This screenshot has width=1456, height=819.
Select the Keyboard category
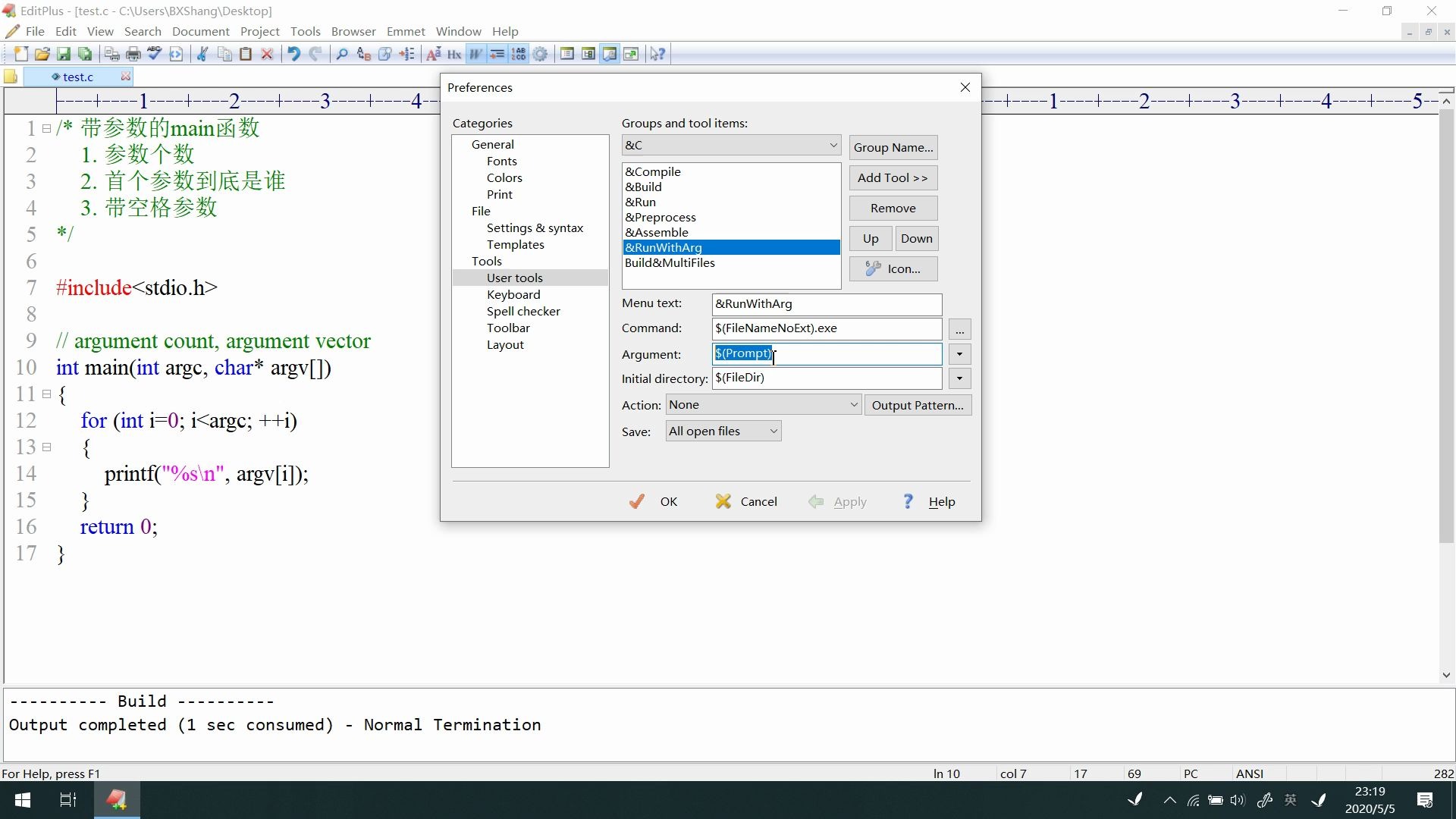[x=513, y=294]
